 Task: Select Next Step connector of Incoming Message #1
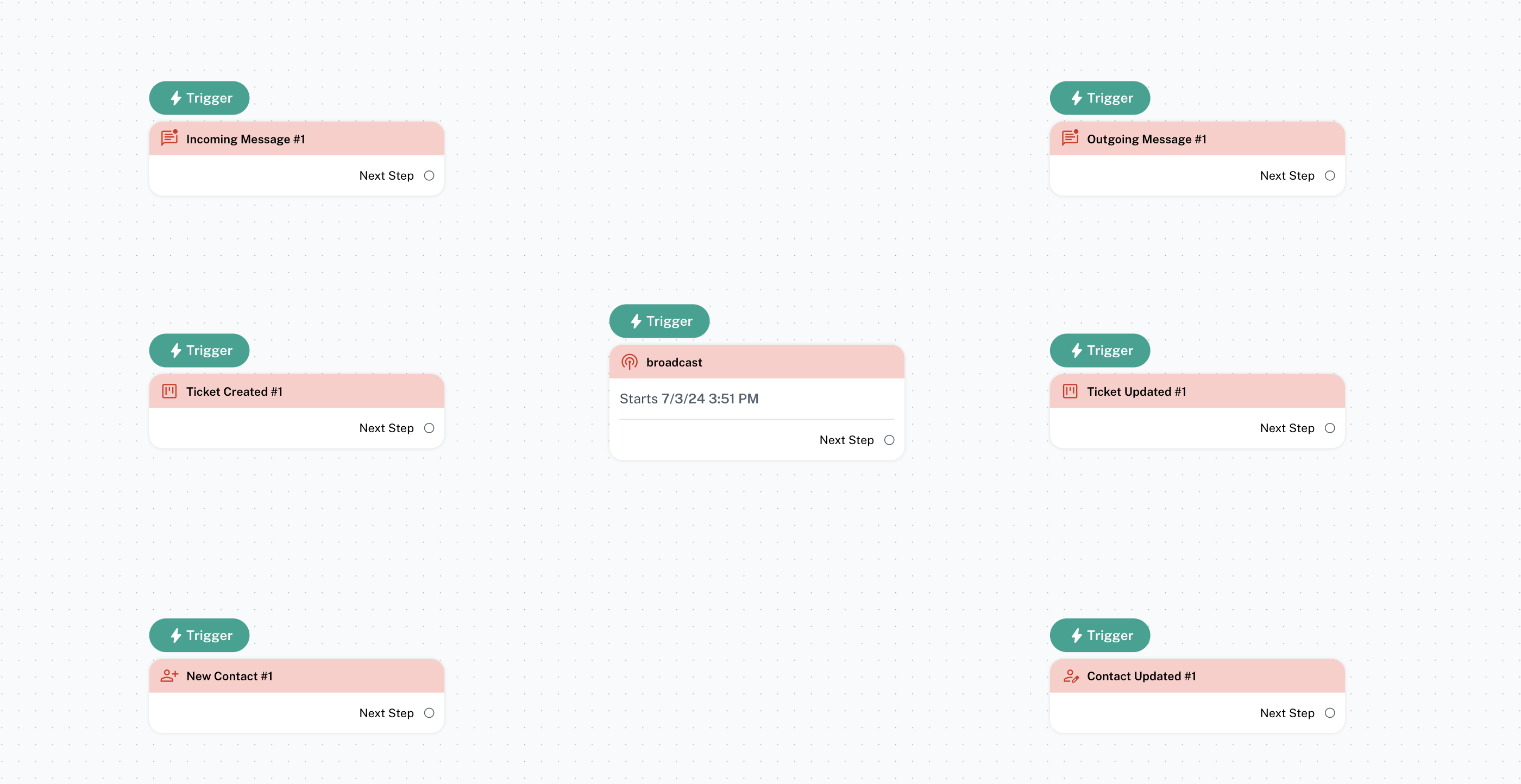click(429, 175)
